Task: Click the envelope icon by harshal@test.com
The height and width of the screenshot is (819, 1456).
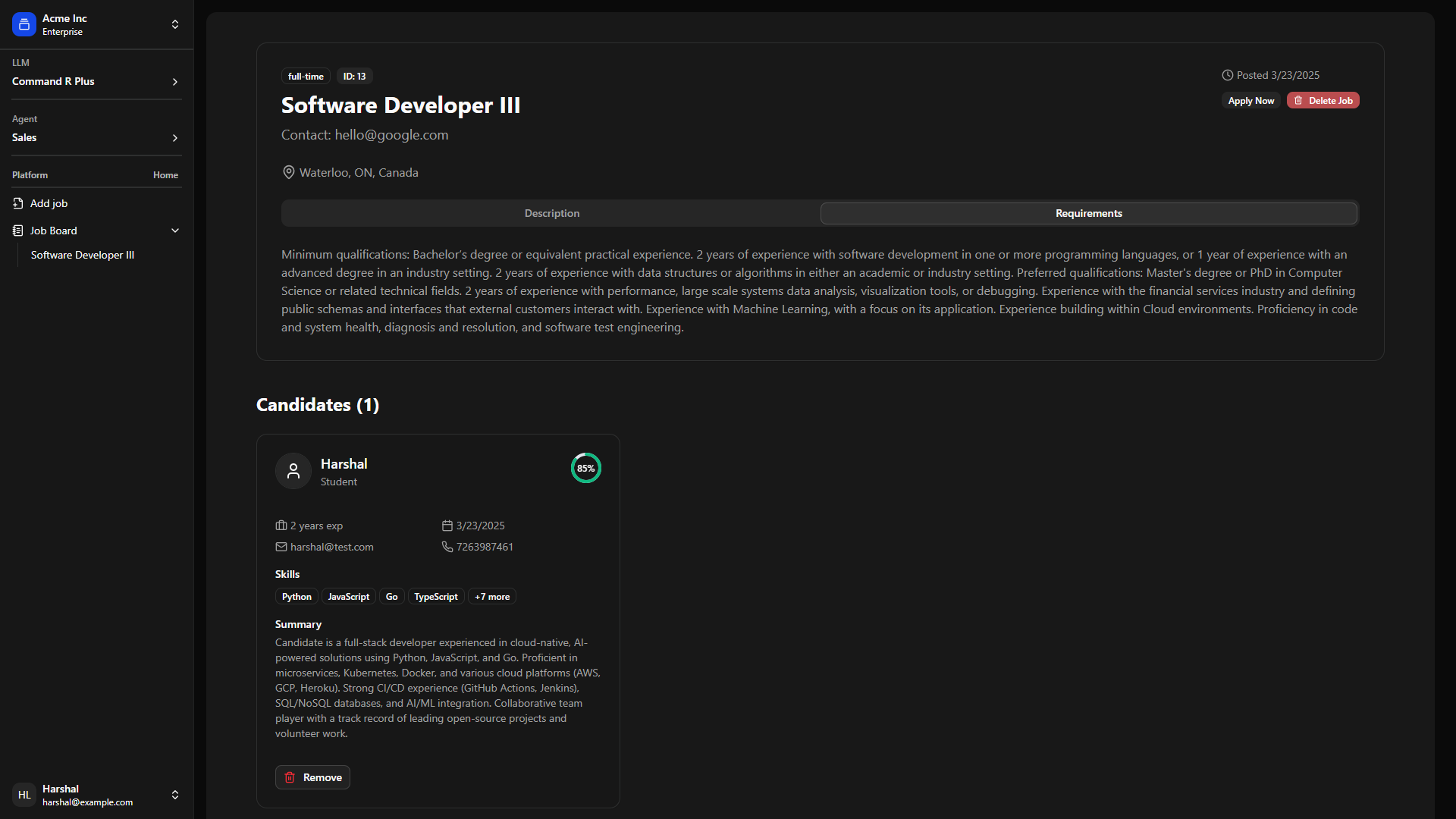Action: tap(281, 547)
